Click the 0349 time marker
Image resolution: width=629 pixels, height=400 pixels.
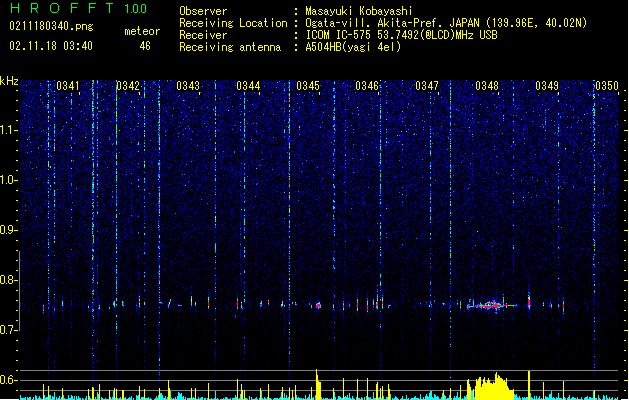[547, 86]
